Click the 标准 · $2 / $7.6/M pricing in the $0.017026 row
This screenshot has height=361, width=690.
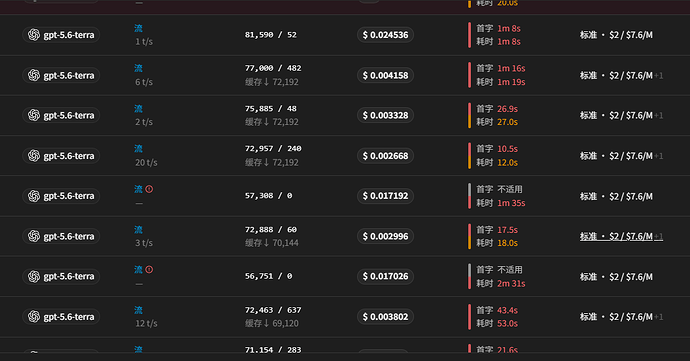(616, 276)
